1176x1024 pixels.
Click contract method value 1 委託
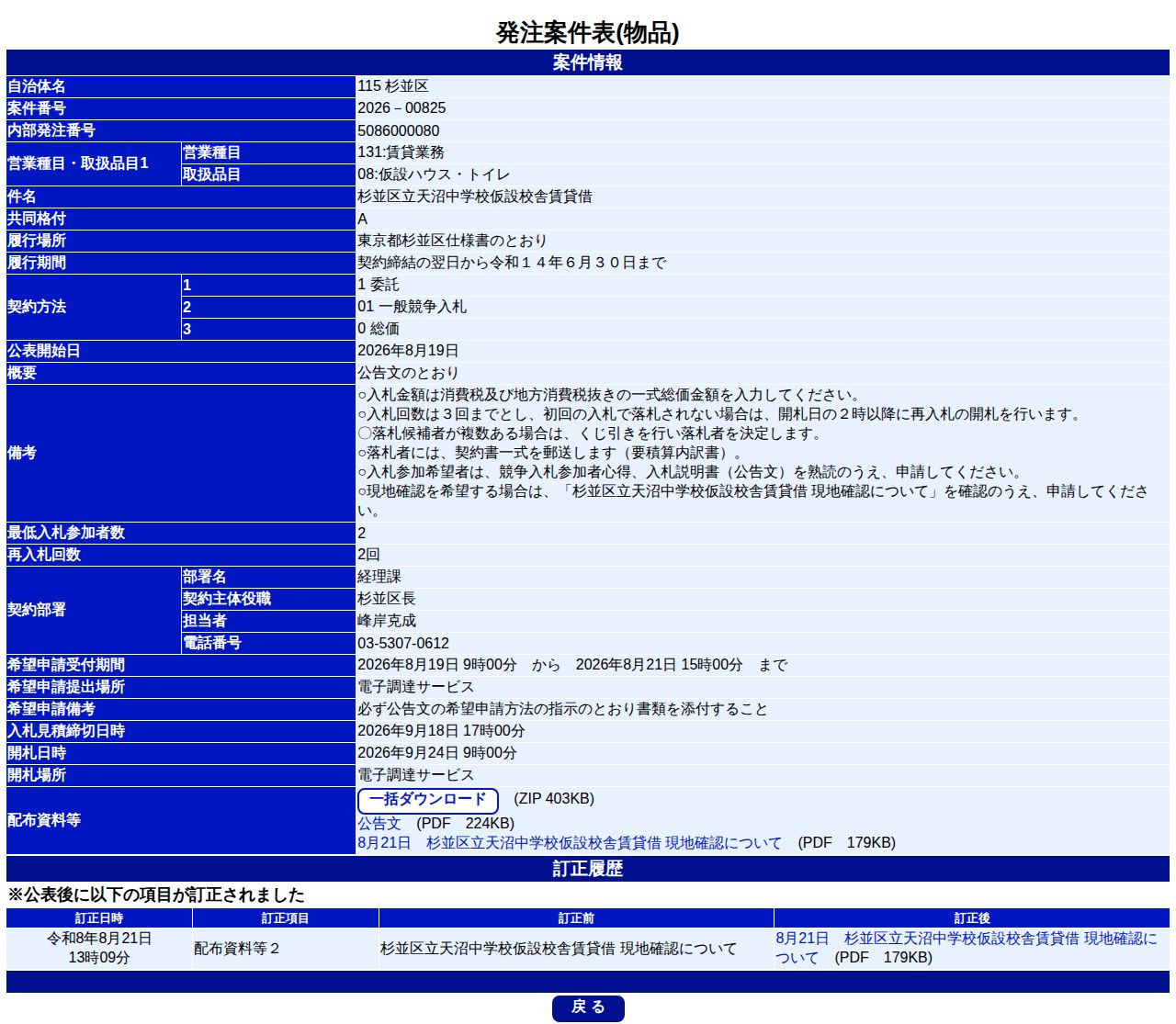[379, 285]
